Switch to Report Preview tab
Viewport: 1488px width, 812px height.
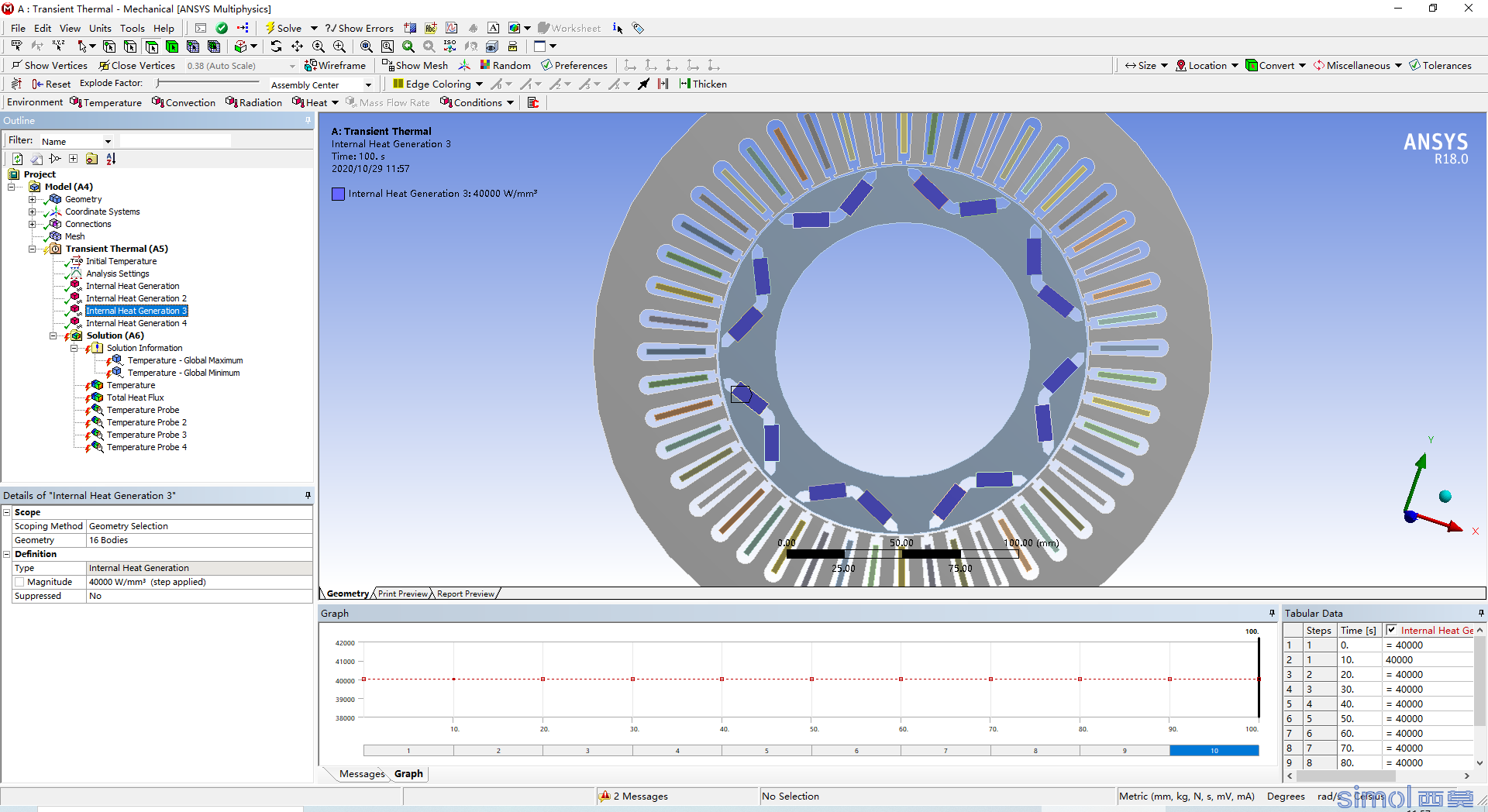[465, 594]
